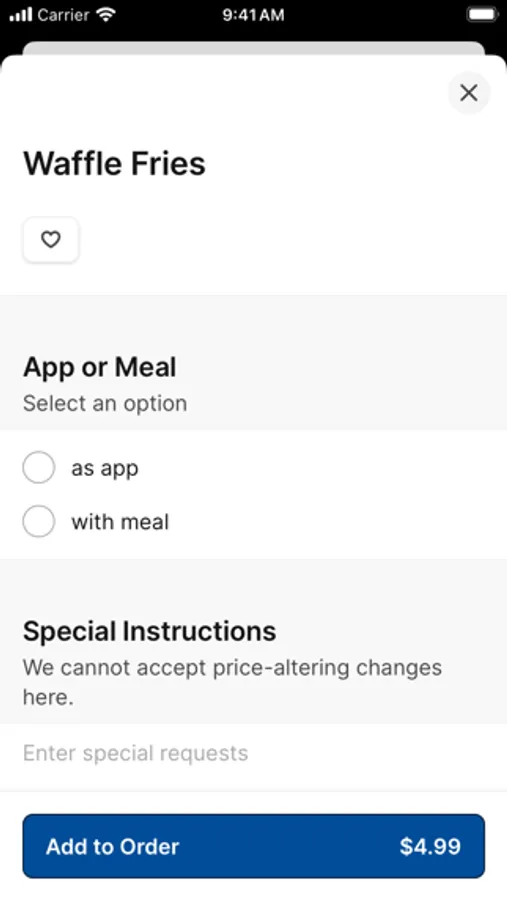Tap the price-altering changes notice text
The width and height of the screenshot is (507, 900).
(233, 682)
